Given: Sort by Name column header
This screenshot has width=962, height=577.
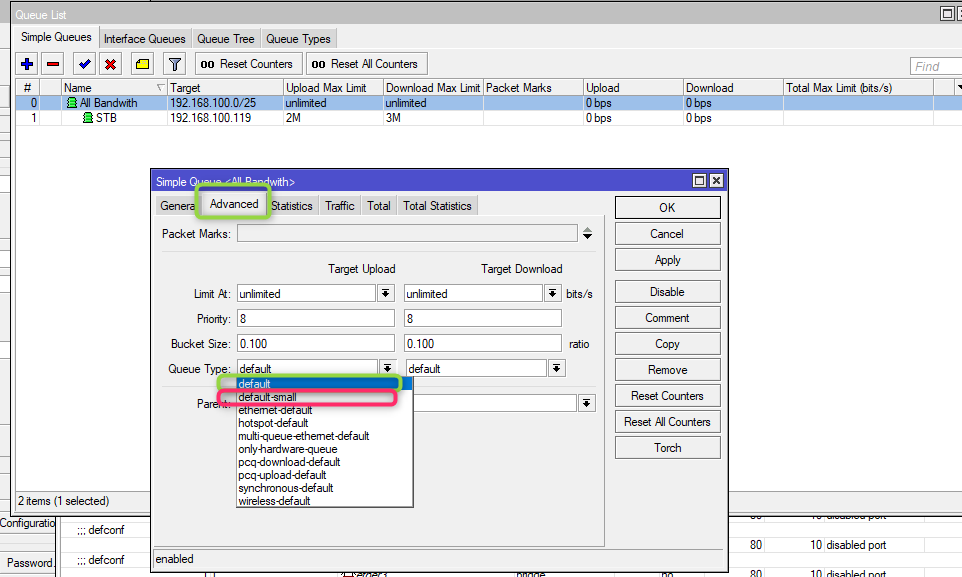Looking at the screenshot, I should [x=114, y=88].
